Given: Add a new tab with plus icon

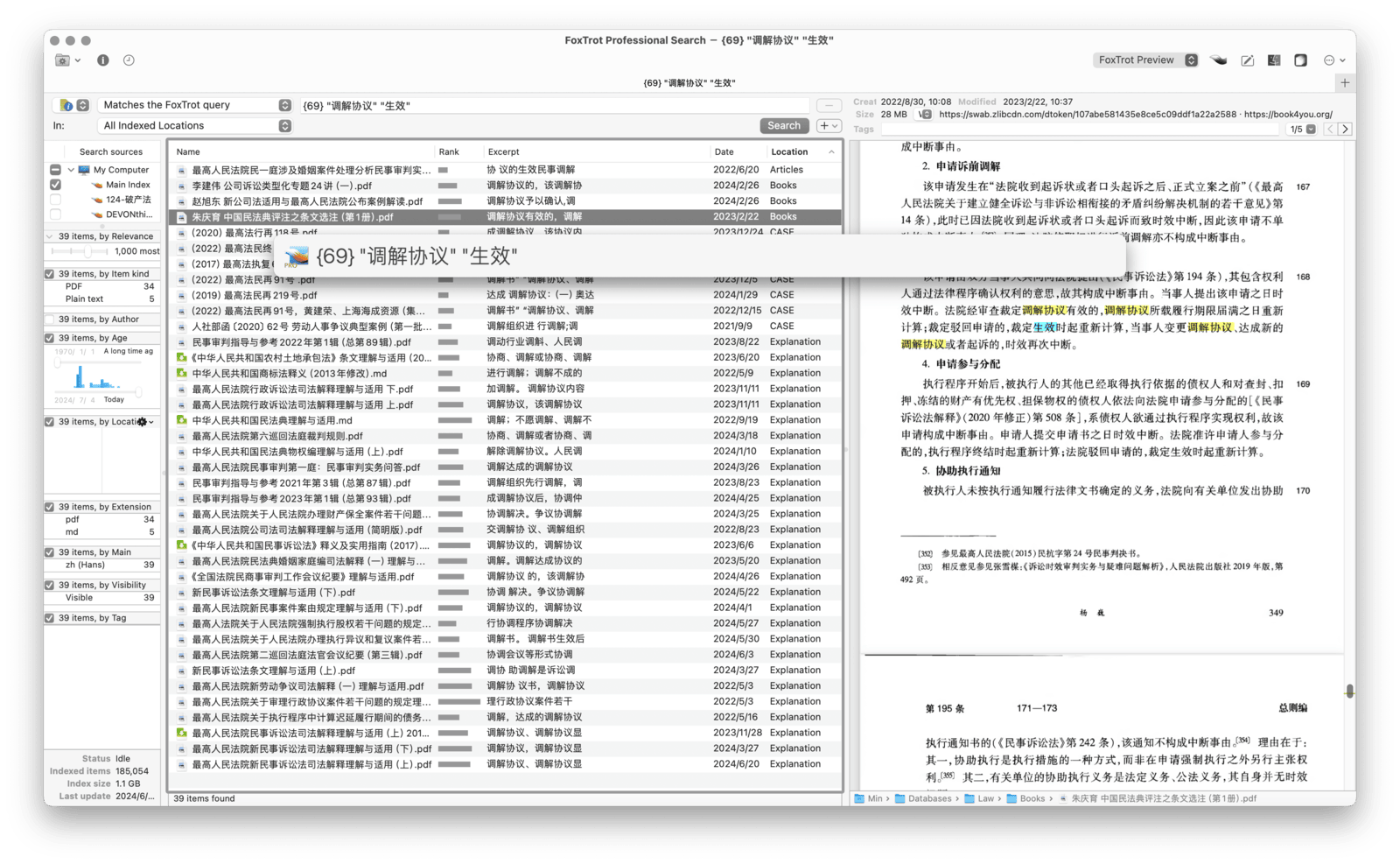Looking at the screenshot, I should coord(1345,82).
